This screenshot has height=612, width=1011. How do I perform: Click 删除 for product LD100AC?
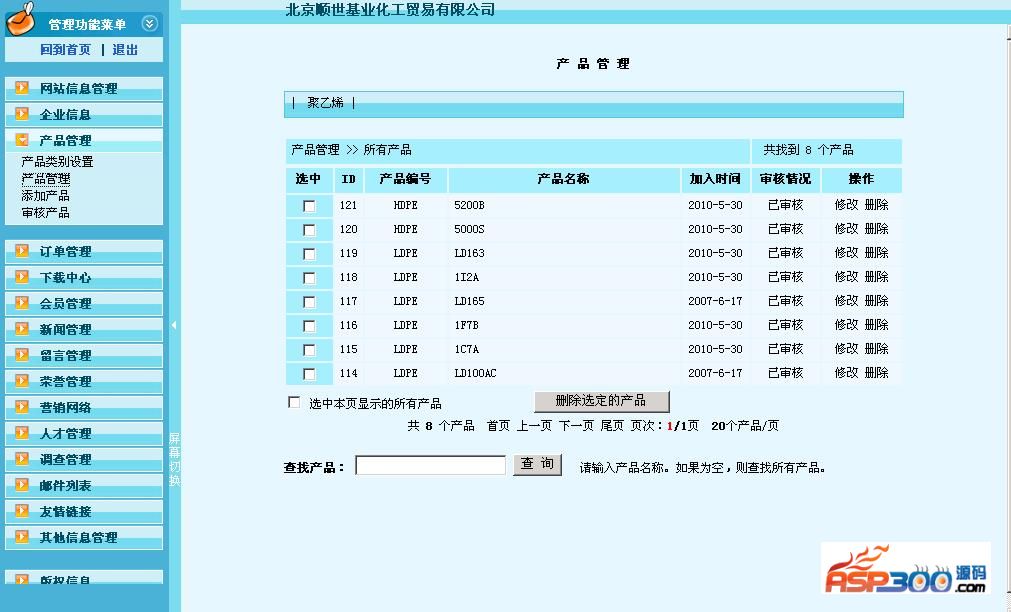(876, 373)
